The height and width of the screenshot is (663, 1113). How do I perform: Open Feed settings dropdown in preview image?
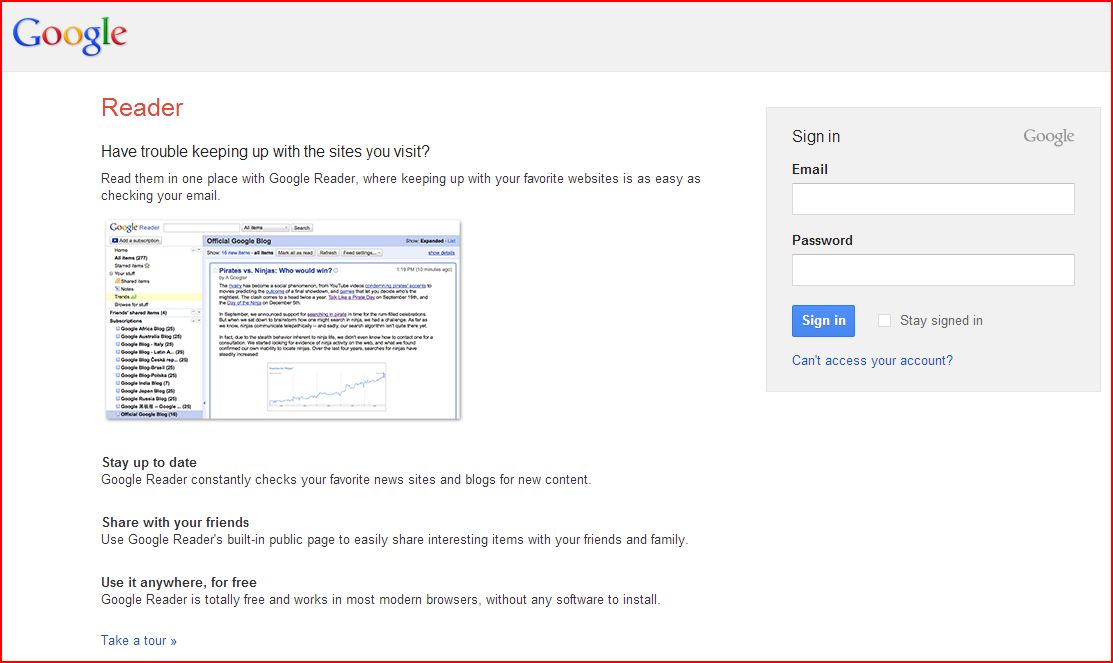click(362, 253)
